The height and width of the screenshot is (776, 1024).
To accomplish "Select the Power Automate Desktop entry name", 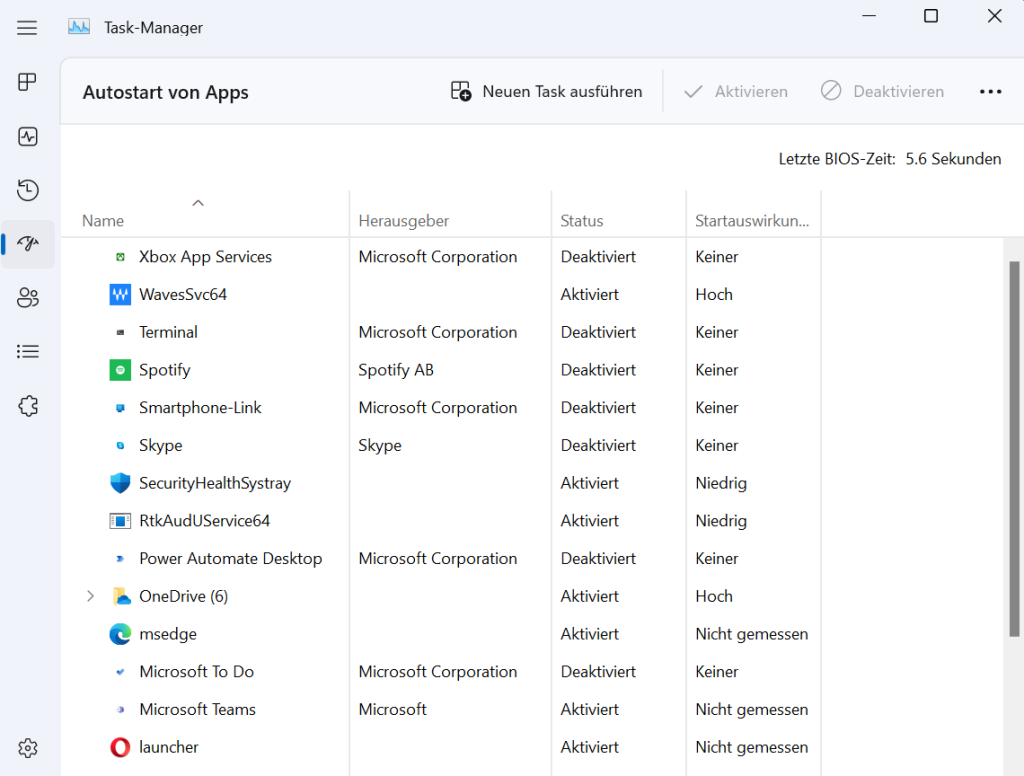I will click(231, 559).
